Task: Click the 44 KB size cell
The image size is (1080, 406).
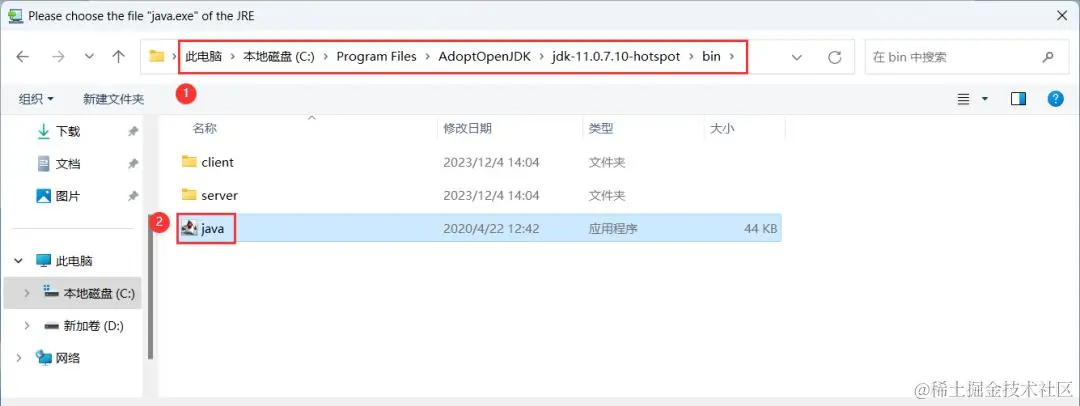Action: coord(760,228)
